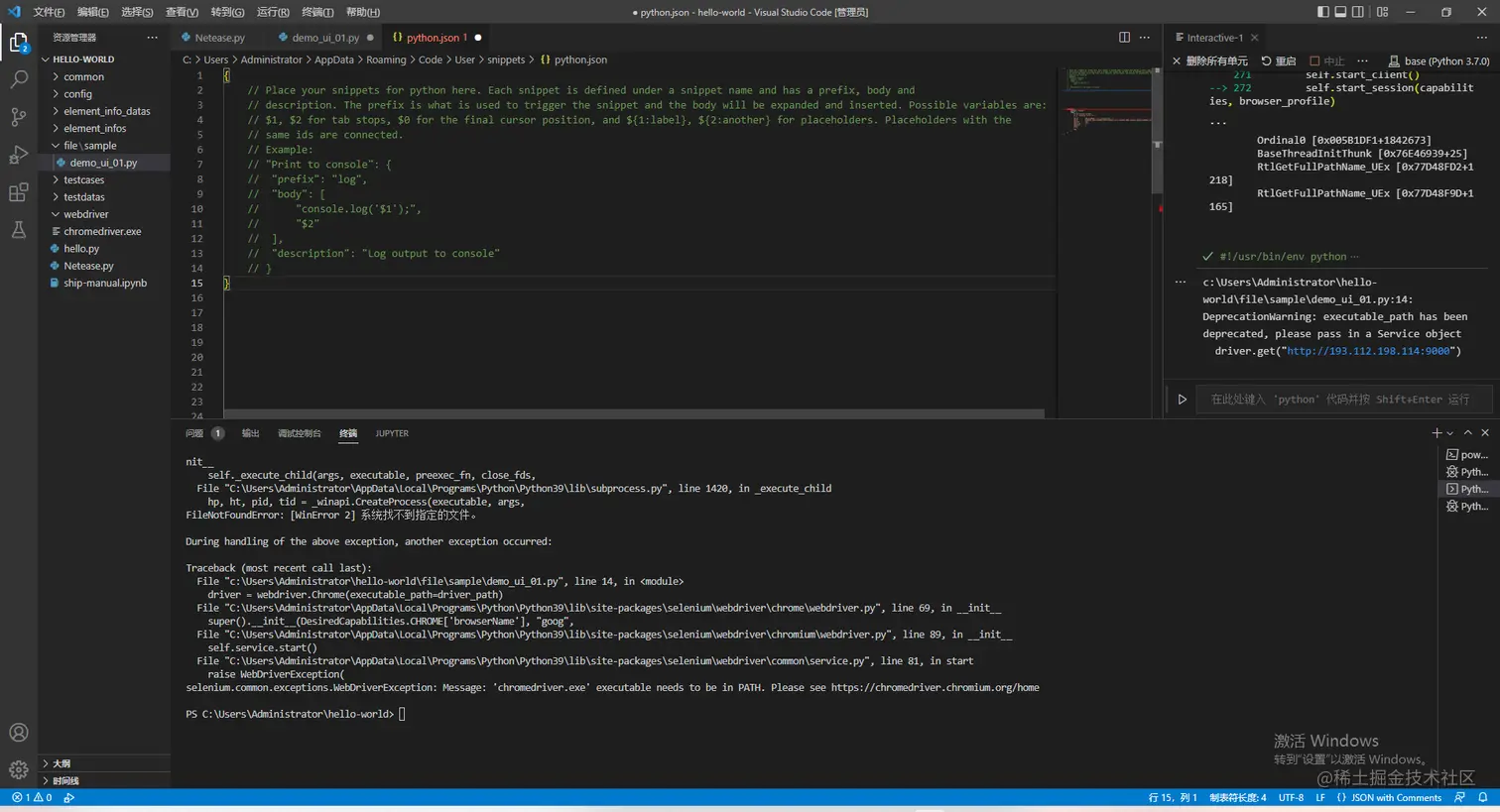Close the bottom terminal panel

(x=1485, y=433)
